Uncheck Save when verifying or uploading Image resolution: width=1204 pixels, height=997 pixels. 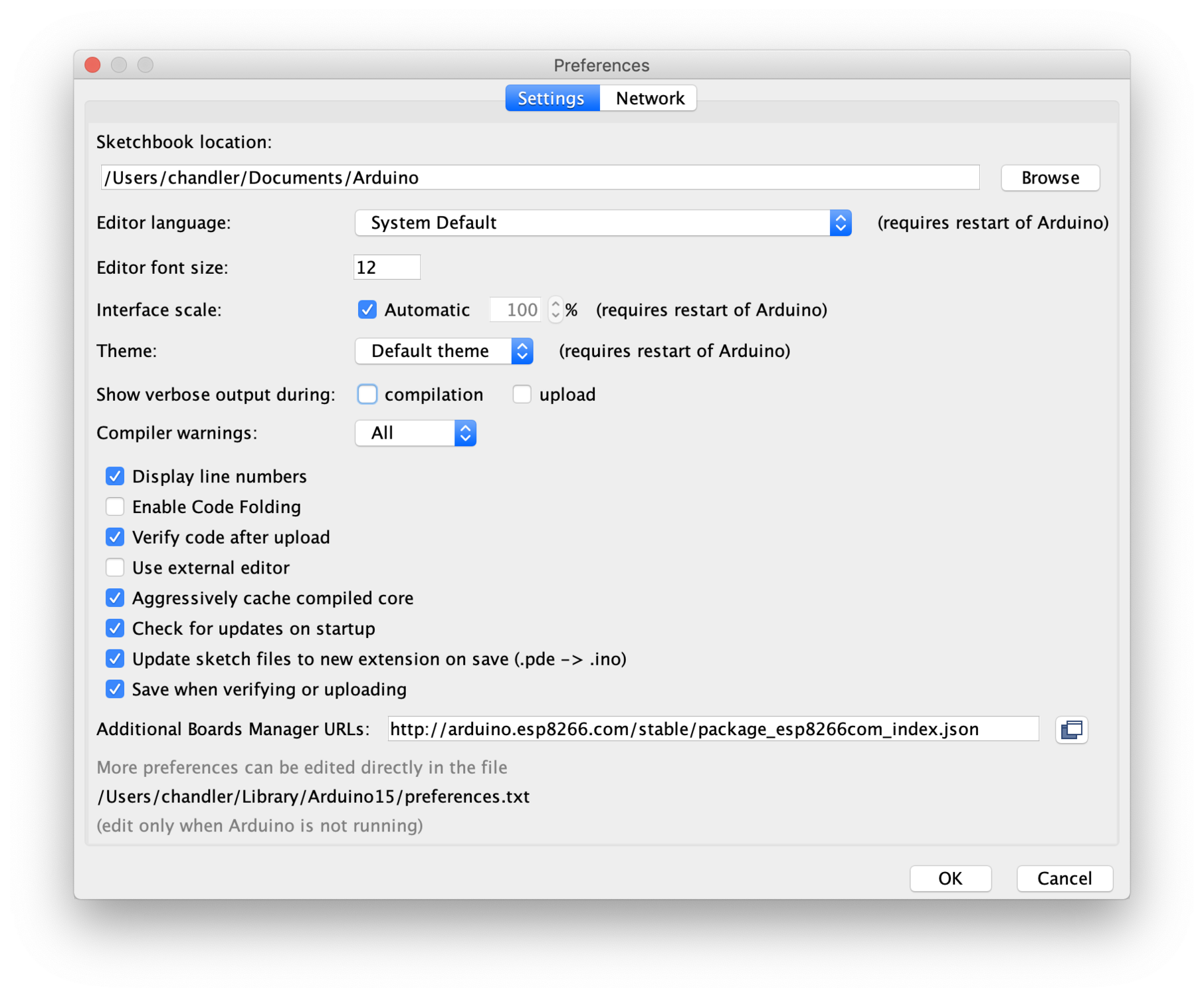click(114, 689)
